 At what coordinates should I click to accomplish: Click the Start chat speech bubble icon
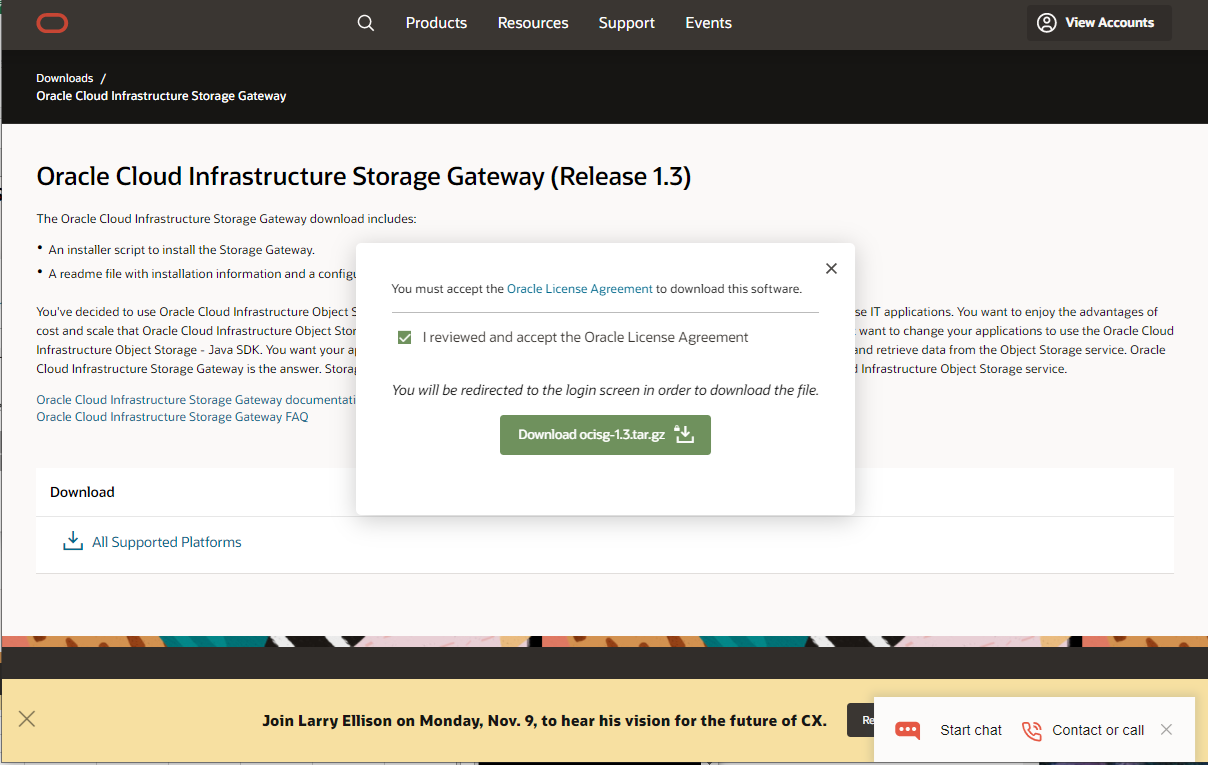[908, 730]
